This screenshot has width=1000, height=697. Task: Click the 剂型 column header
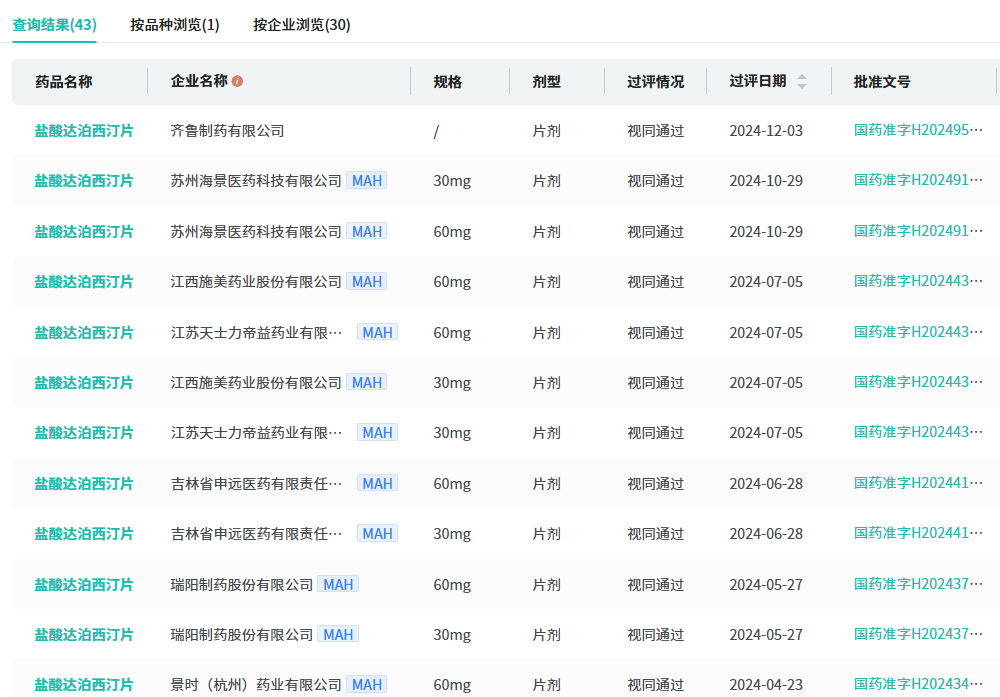point(547,82)
